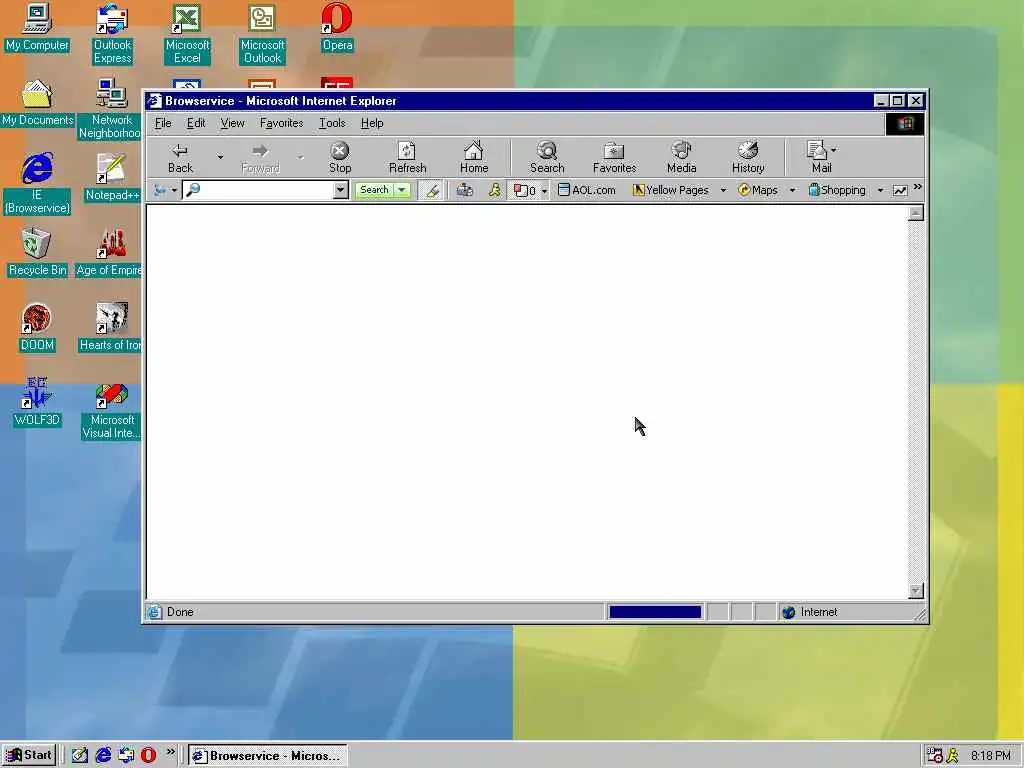Go to the Home page
The height and width of the screenshot is (768, 1024).
coord(473,157)
